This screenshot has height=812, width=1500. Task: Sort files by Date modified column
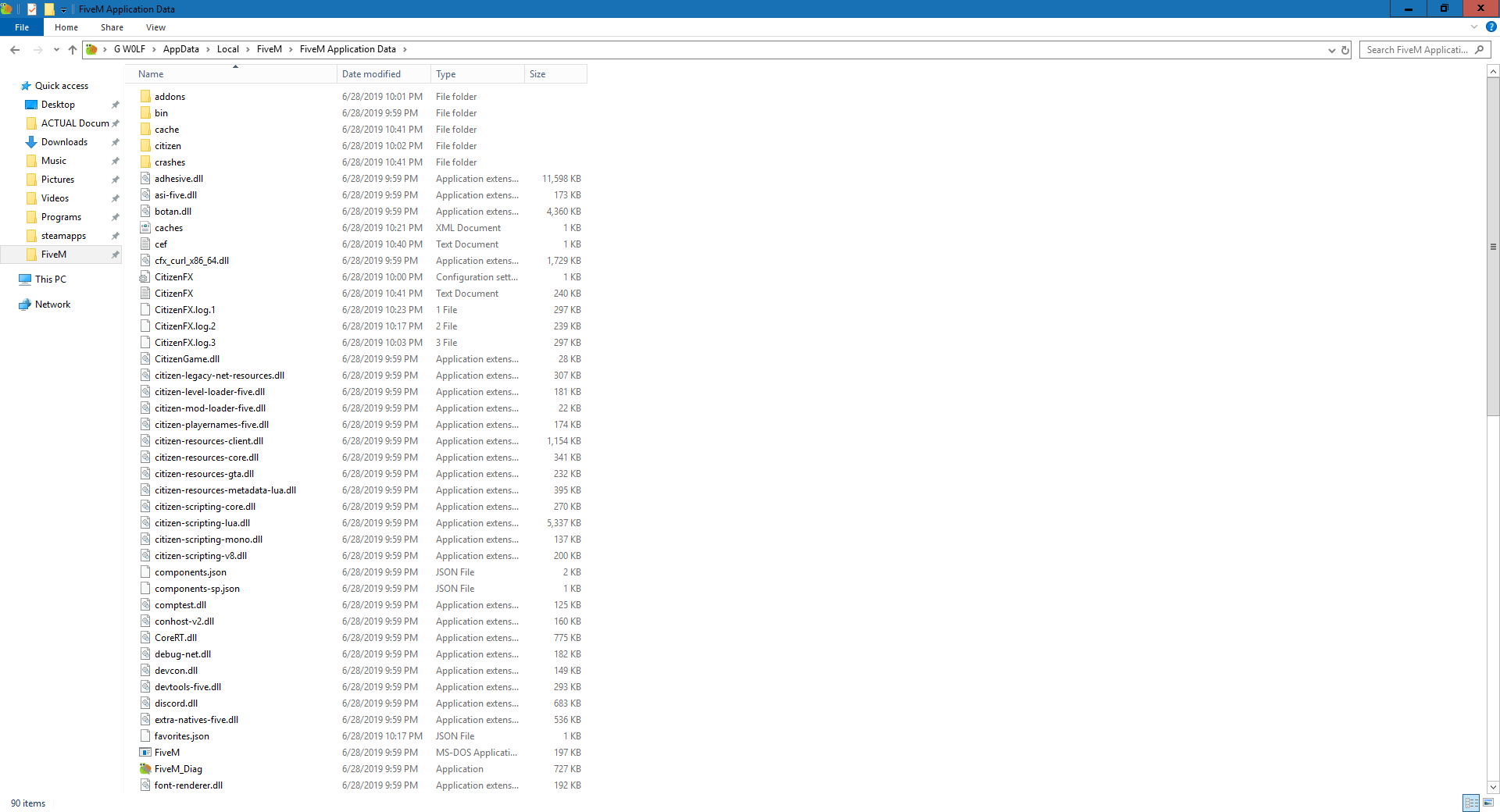[x=371, y=74]
